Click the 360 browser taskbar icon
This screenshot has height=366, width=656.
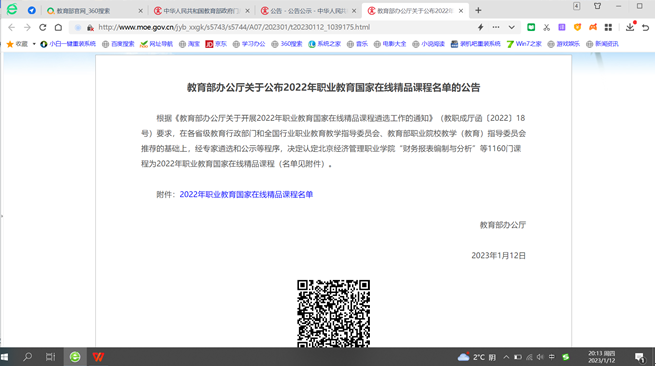[75, 357]
